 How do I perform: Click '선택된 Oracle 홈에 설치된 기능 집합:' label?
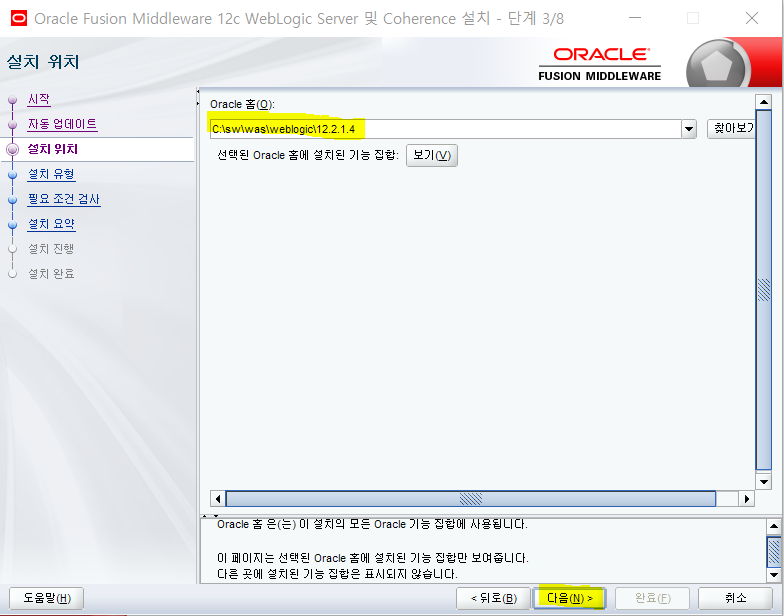(308, 155)
